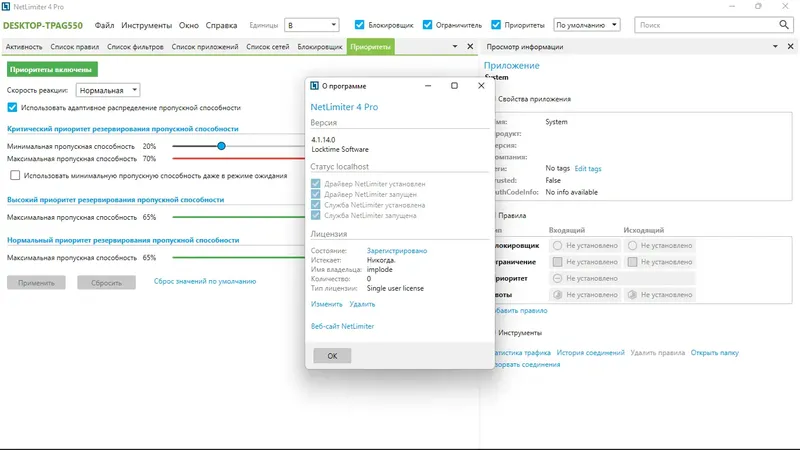This screenshot has height=450, width=800.
Task: Close the About dialog window
Action: click(x=481, y=86)
